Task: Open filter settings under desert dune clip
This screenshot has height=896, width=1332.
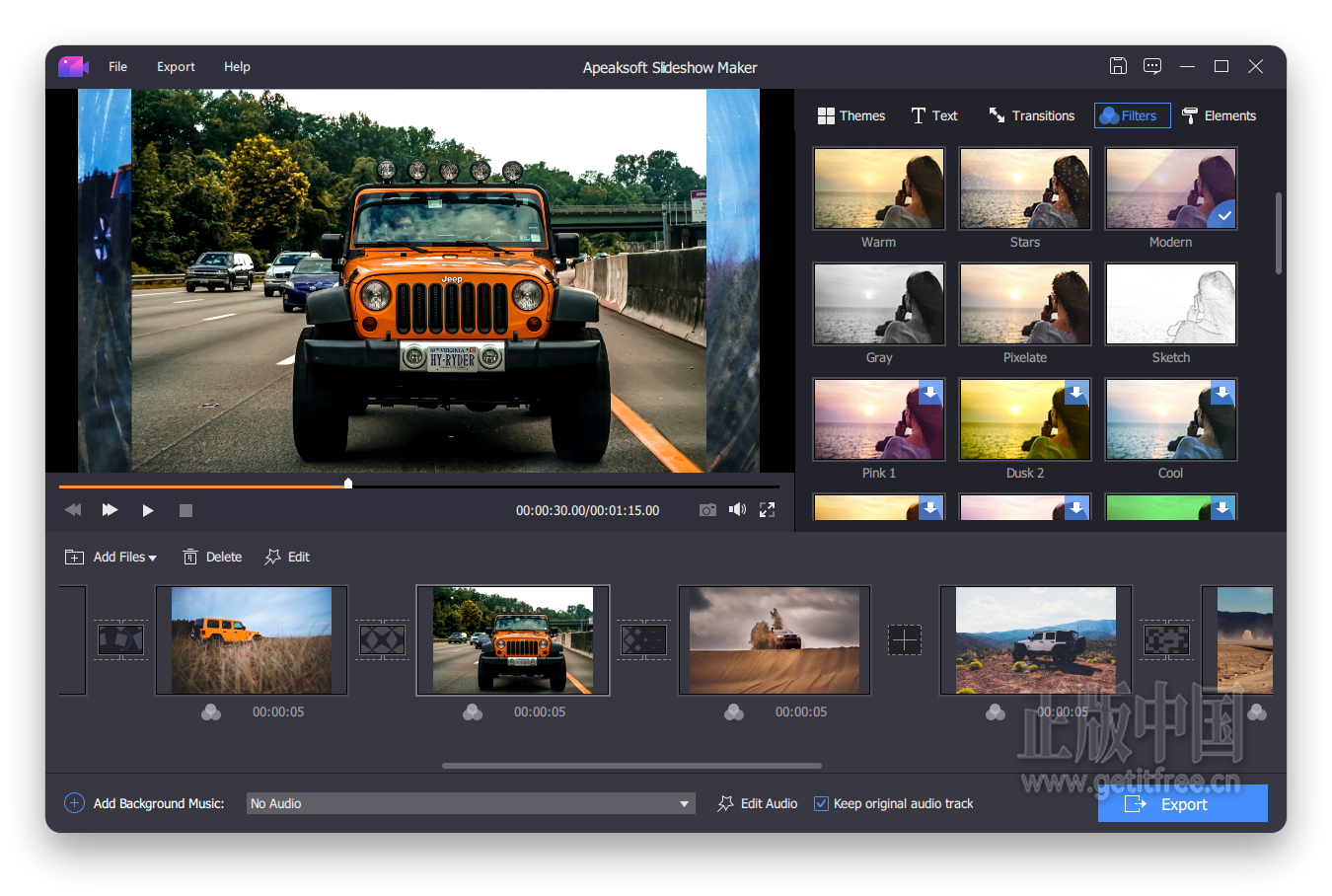Action: [734, 712]
